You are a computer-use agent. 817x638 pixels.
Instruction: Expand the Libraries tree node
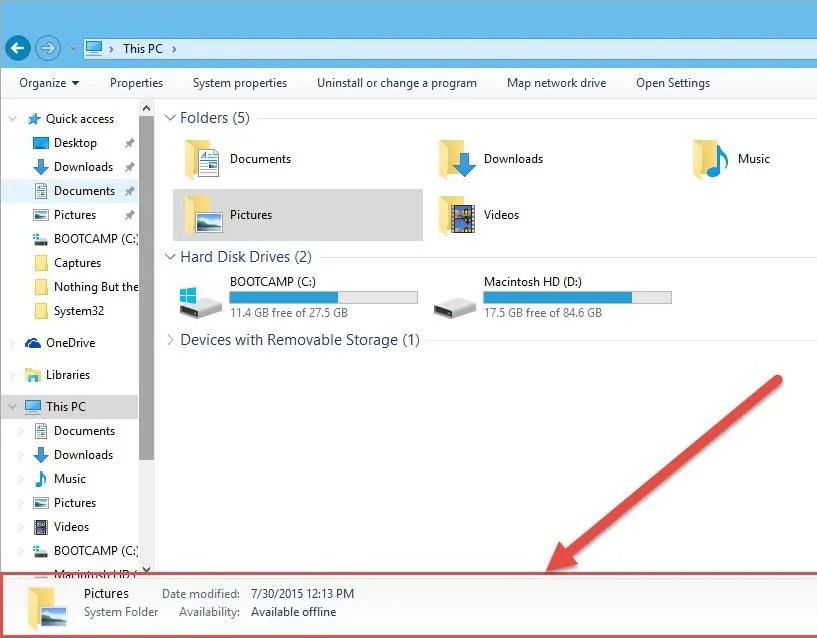[x=13, y=375]
